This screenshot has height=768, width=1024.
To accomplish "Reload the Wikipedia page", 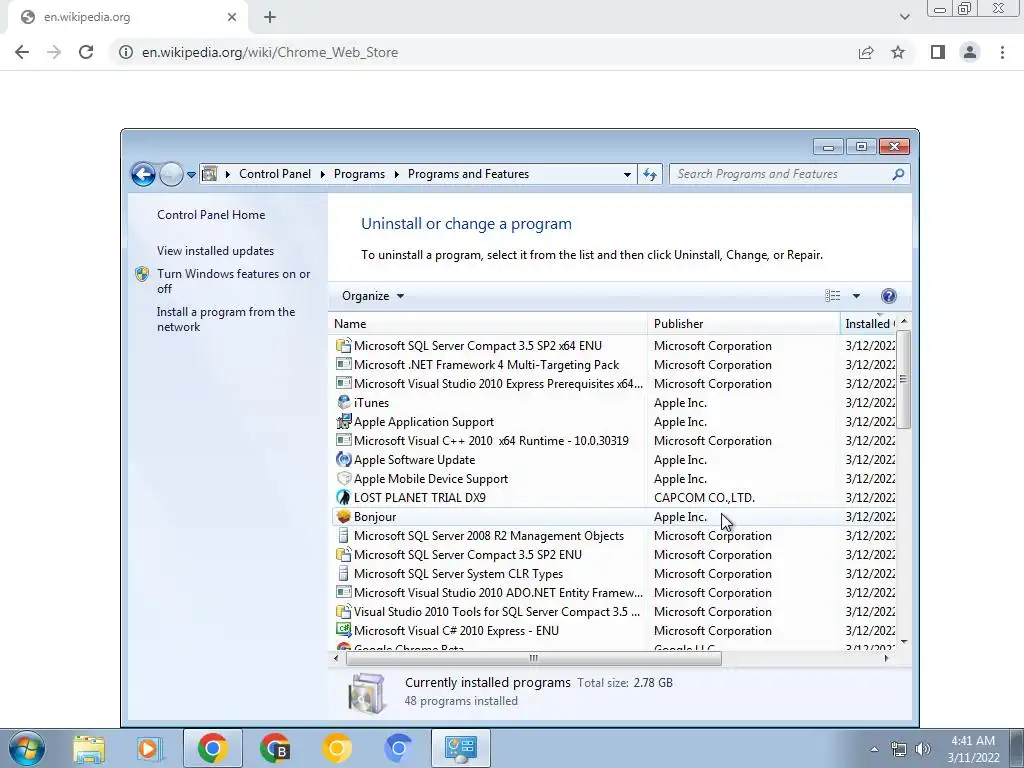I will pyautogui.click(x=86, y=52).
